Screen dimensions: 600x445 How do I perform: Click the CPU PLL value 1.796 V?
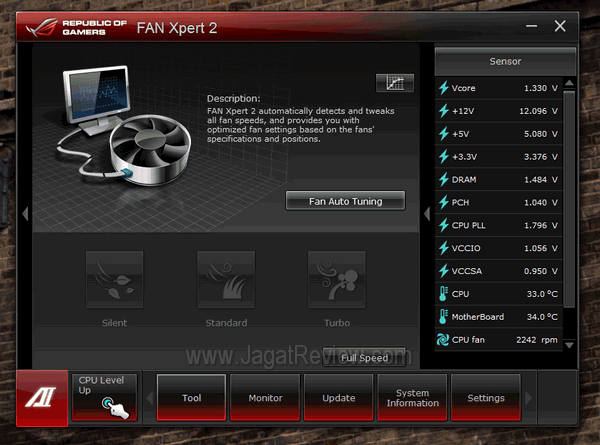(x=541, y=225)
